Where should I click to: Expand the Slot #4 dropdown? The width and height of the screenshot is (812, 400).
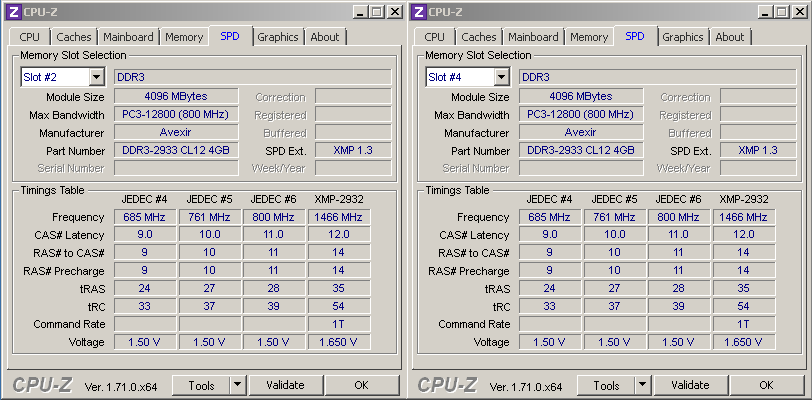501,77
